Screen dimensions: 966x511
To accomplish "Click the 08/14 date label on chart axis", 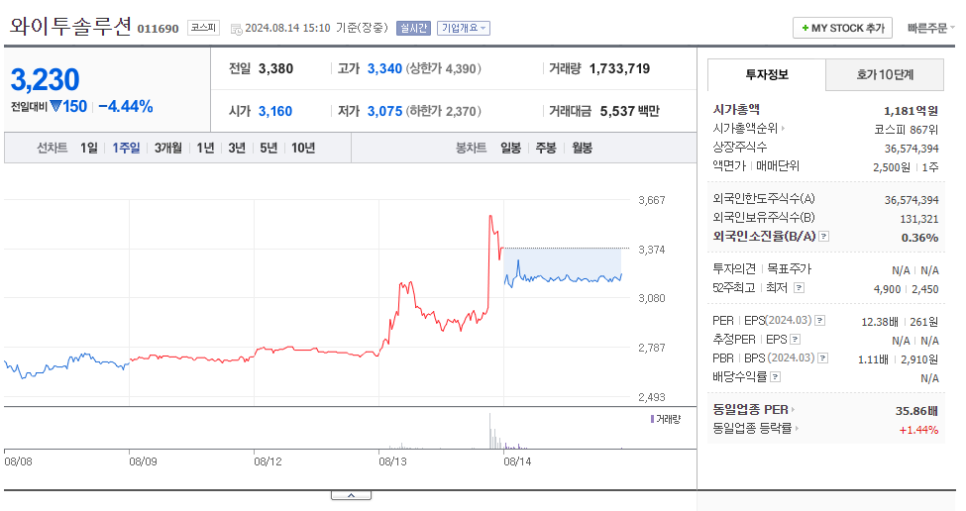I will (518, 462).
